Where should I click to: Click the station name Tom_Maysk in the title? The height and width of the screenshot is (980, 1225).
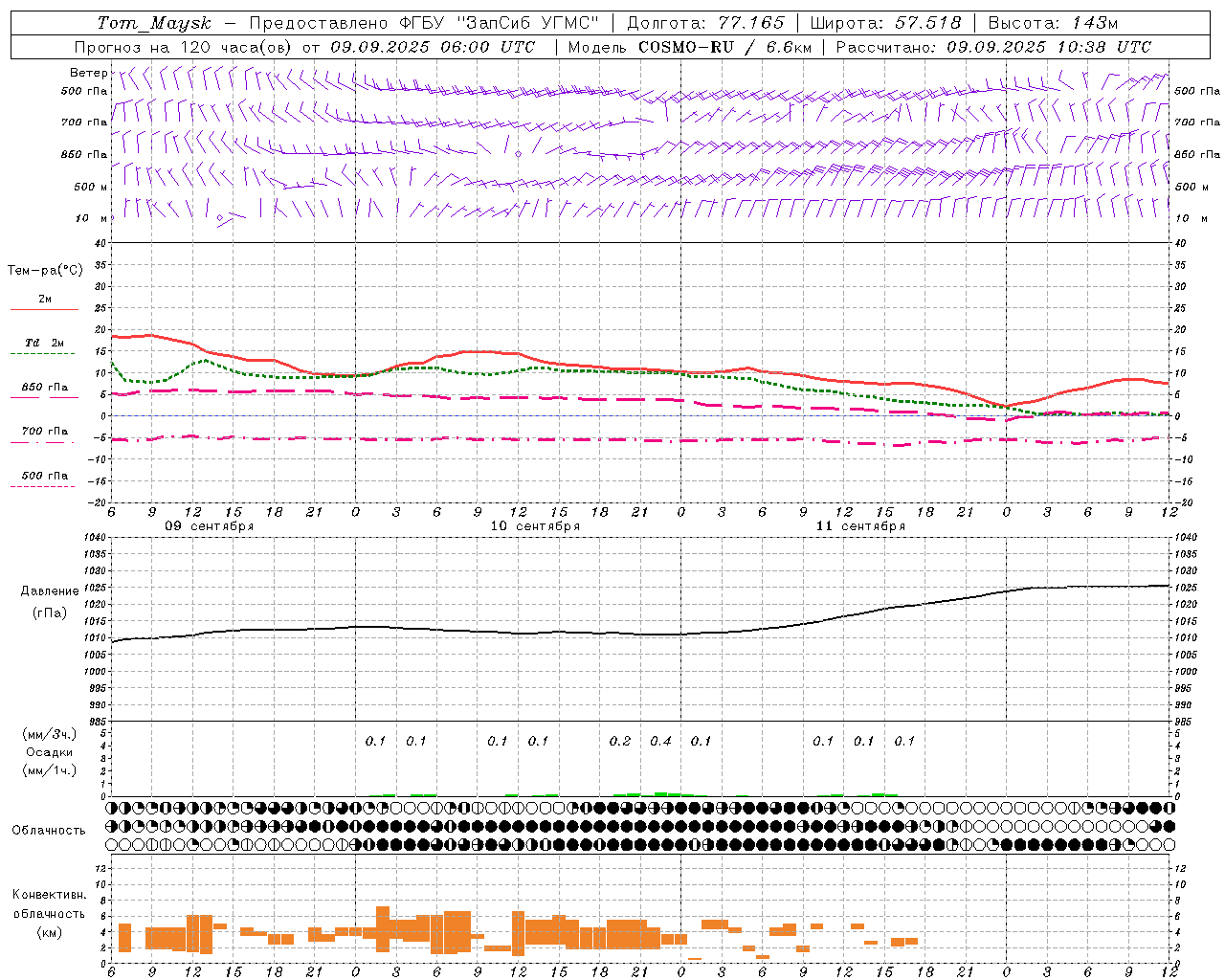coord(154,23)
